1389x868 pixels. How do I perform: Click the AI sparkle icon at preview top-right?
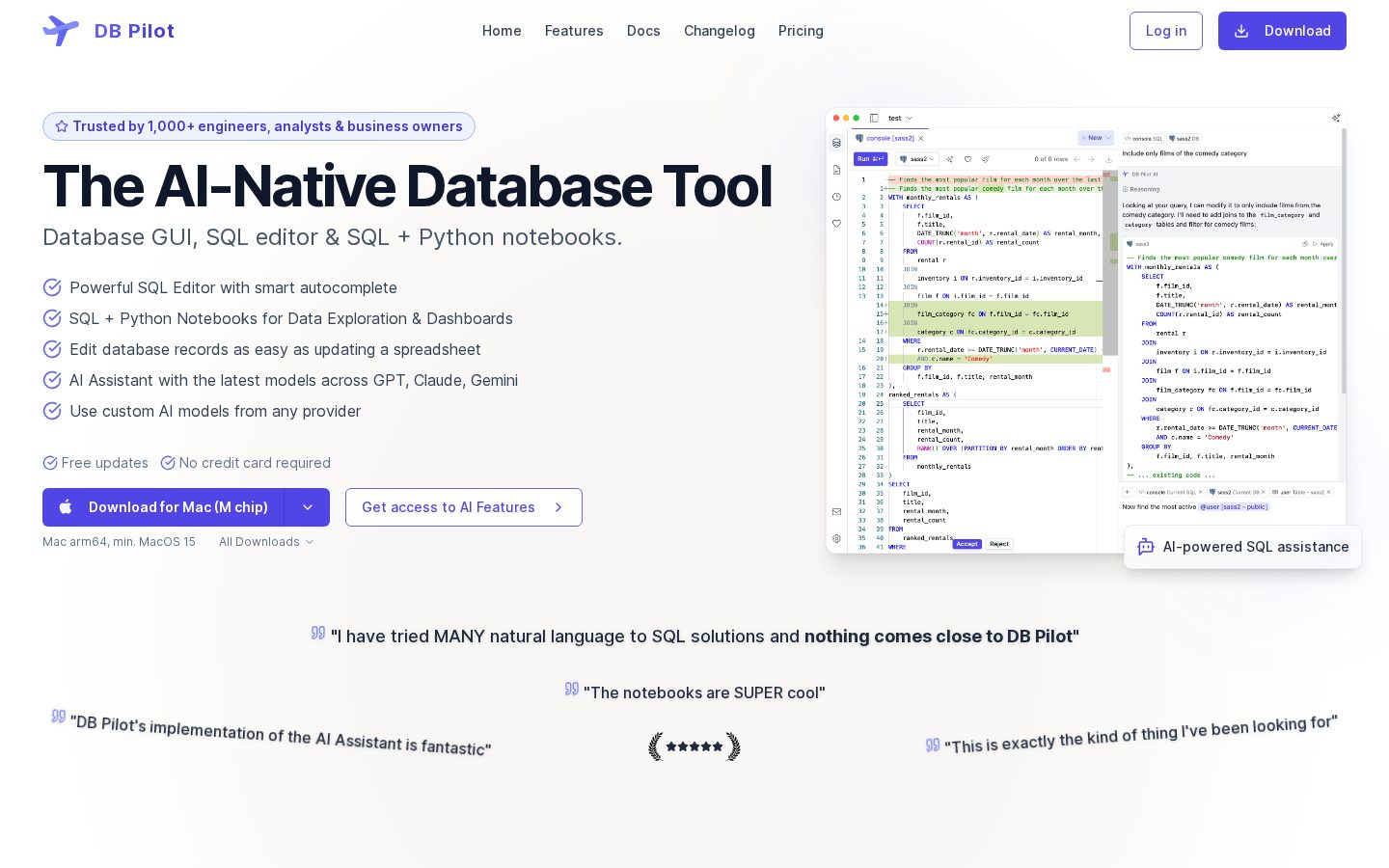point(1336,118)
